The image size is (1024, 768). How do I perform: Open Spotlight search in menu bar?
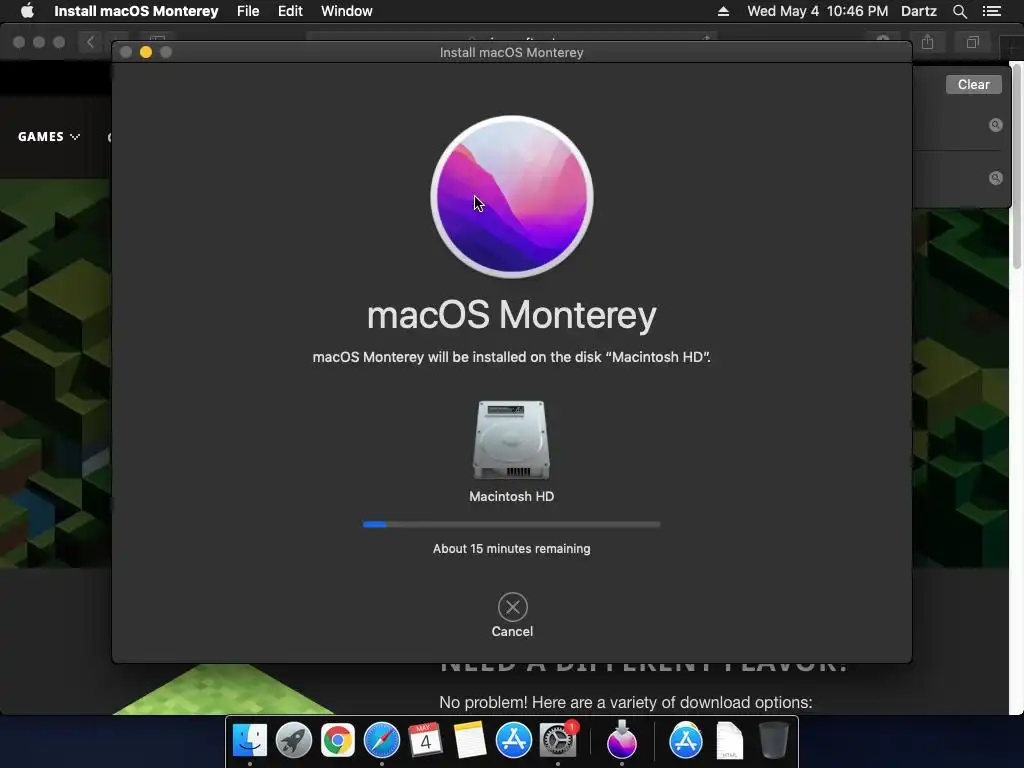pos(959,11)
